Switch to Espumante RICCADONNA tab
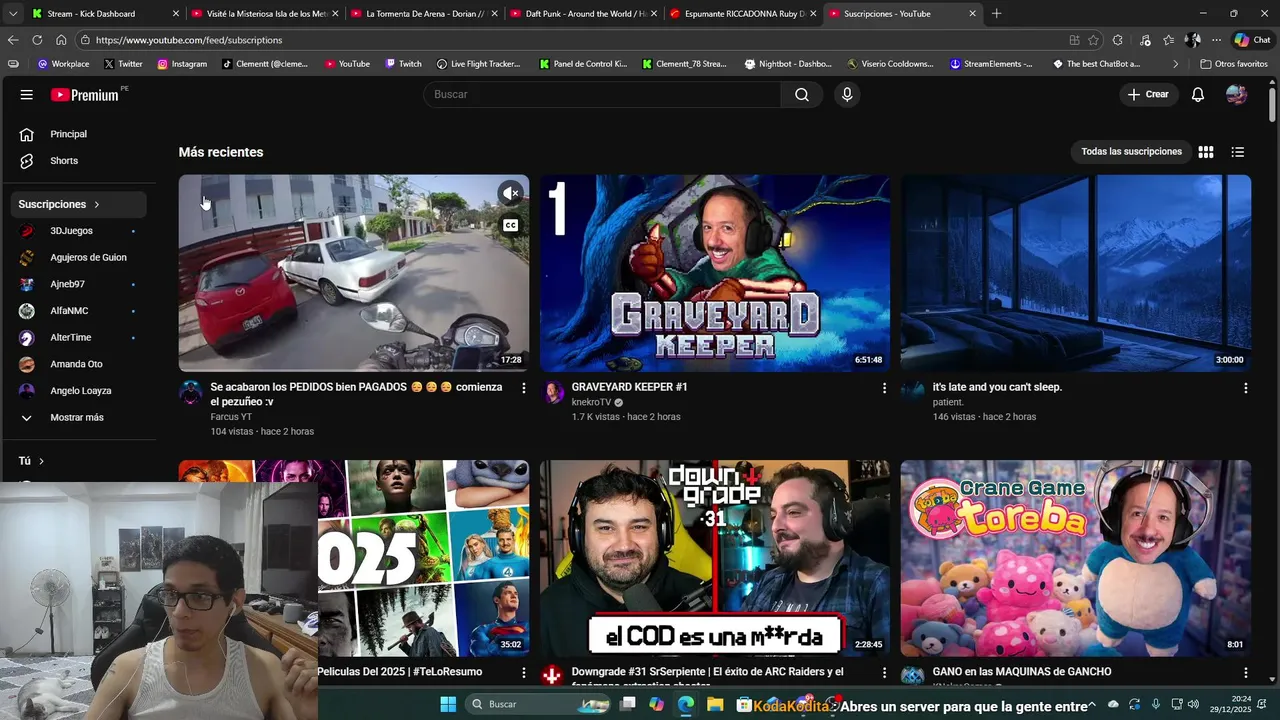This screenshot has width=1280, height=720. (x=744, y=14)
